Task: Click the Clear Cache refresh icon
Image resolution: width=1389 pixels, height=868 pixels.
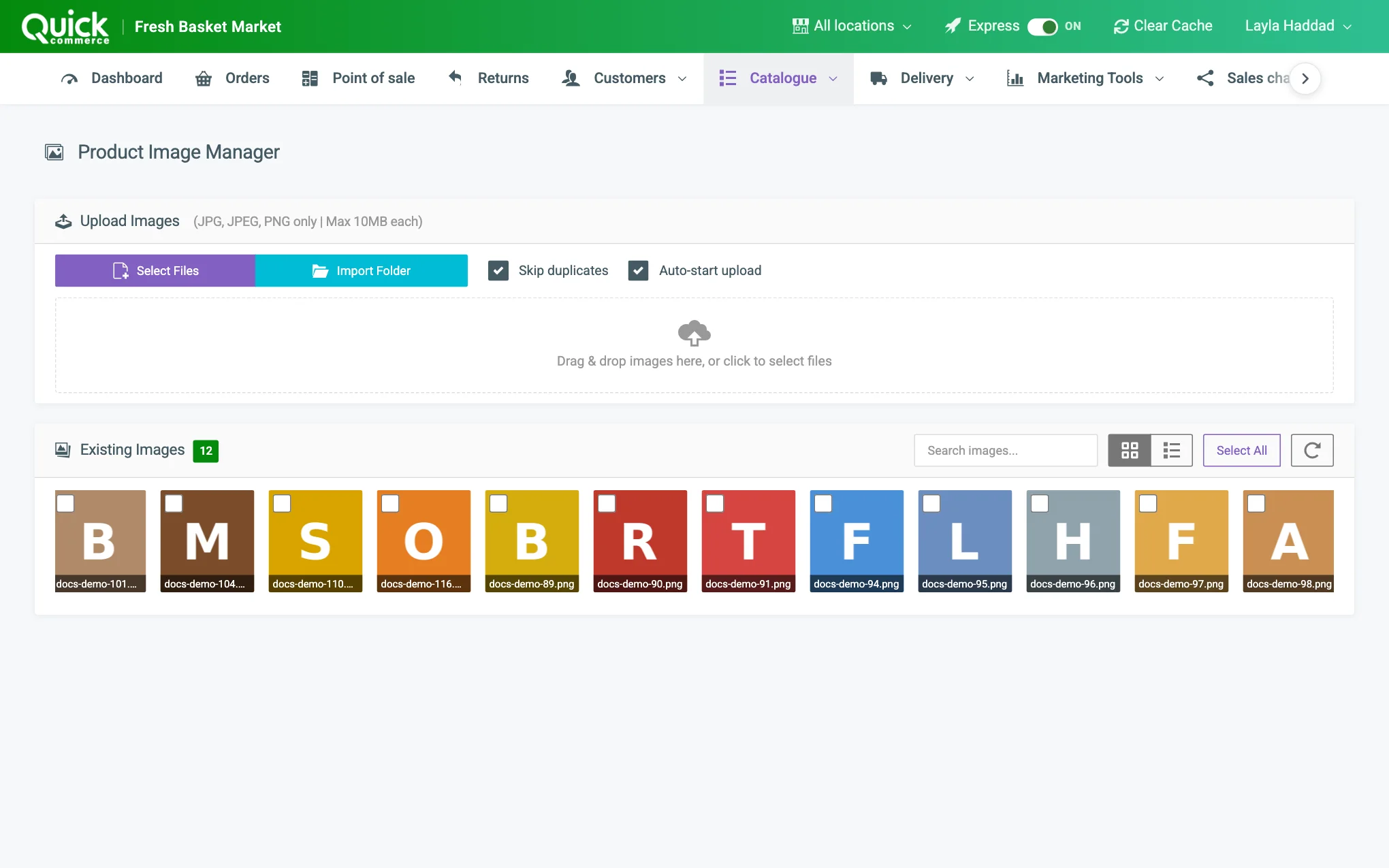Action: click(1121, 26)
